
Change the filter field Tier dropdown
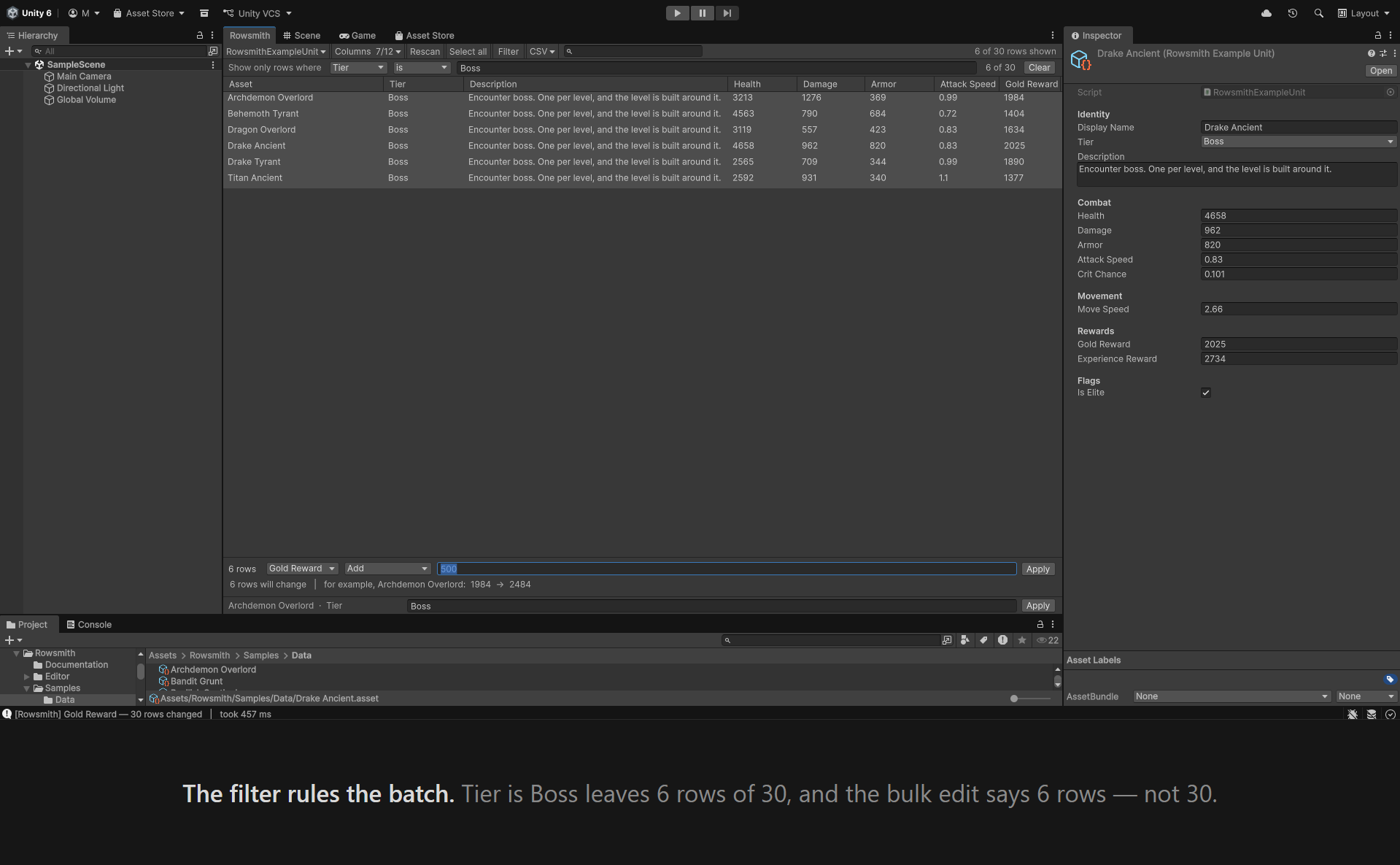pyautogui.click(x=358, y=68)
